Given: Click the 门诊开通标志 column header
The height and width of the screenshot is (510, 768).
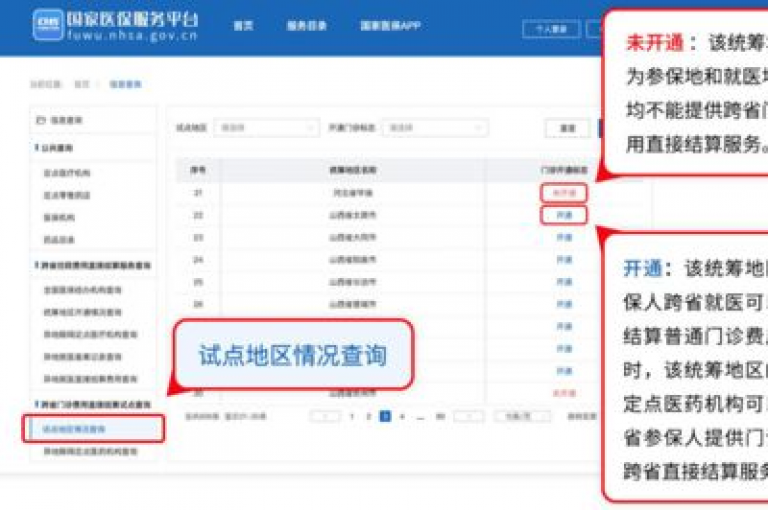Looking at the screenshot, I should coord(564,170).
